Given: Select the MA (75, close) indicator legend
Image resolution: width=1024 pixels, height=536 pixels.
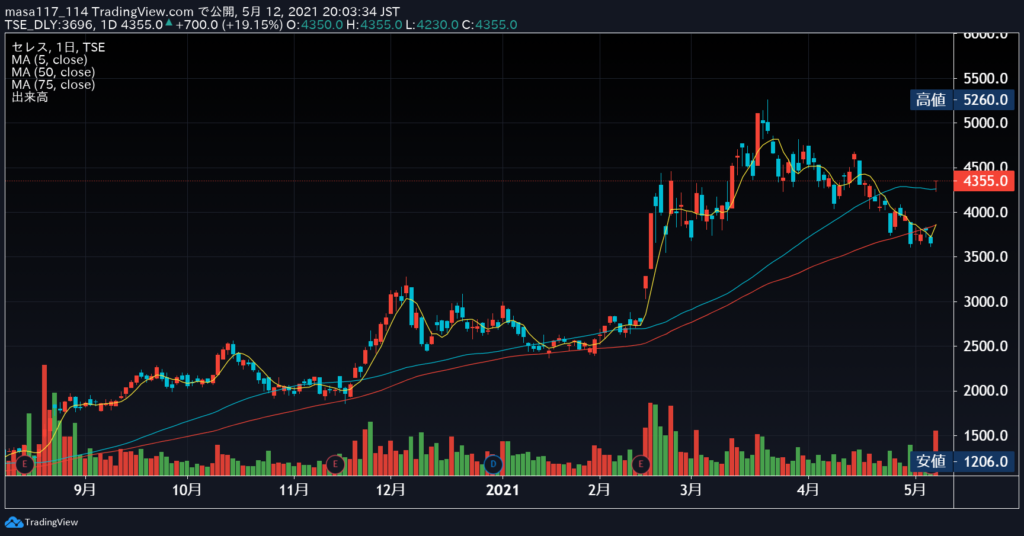Looking at the screenshot, I should 53,84.
